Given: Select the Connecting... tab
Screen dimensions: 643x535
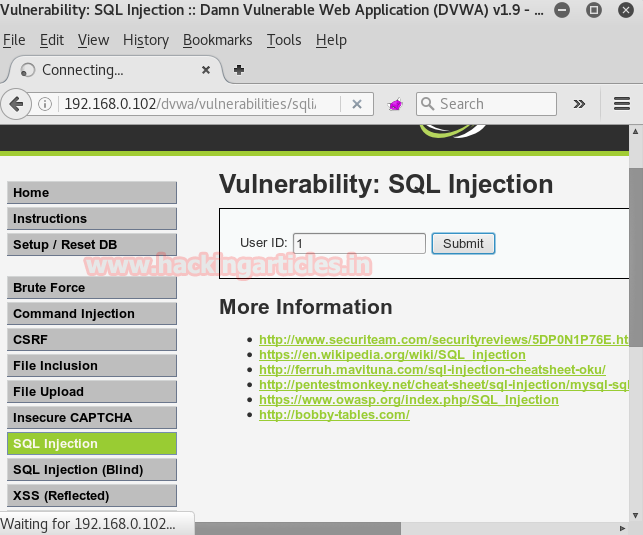Looking at the screenshot, I should tap(115, 70).
